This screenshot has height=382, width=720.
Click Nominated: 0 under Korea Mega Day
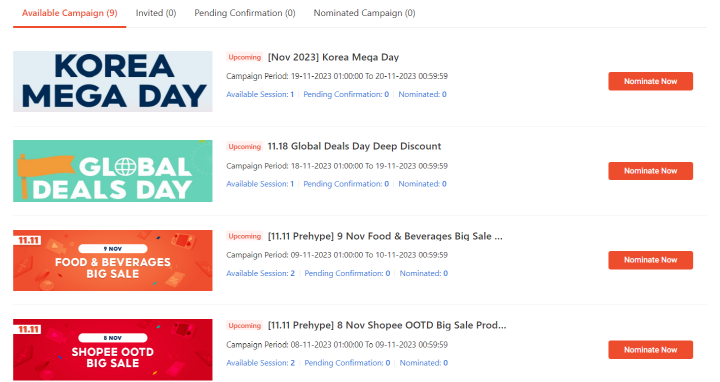pyautogui.click(x=422, y=94)
